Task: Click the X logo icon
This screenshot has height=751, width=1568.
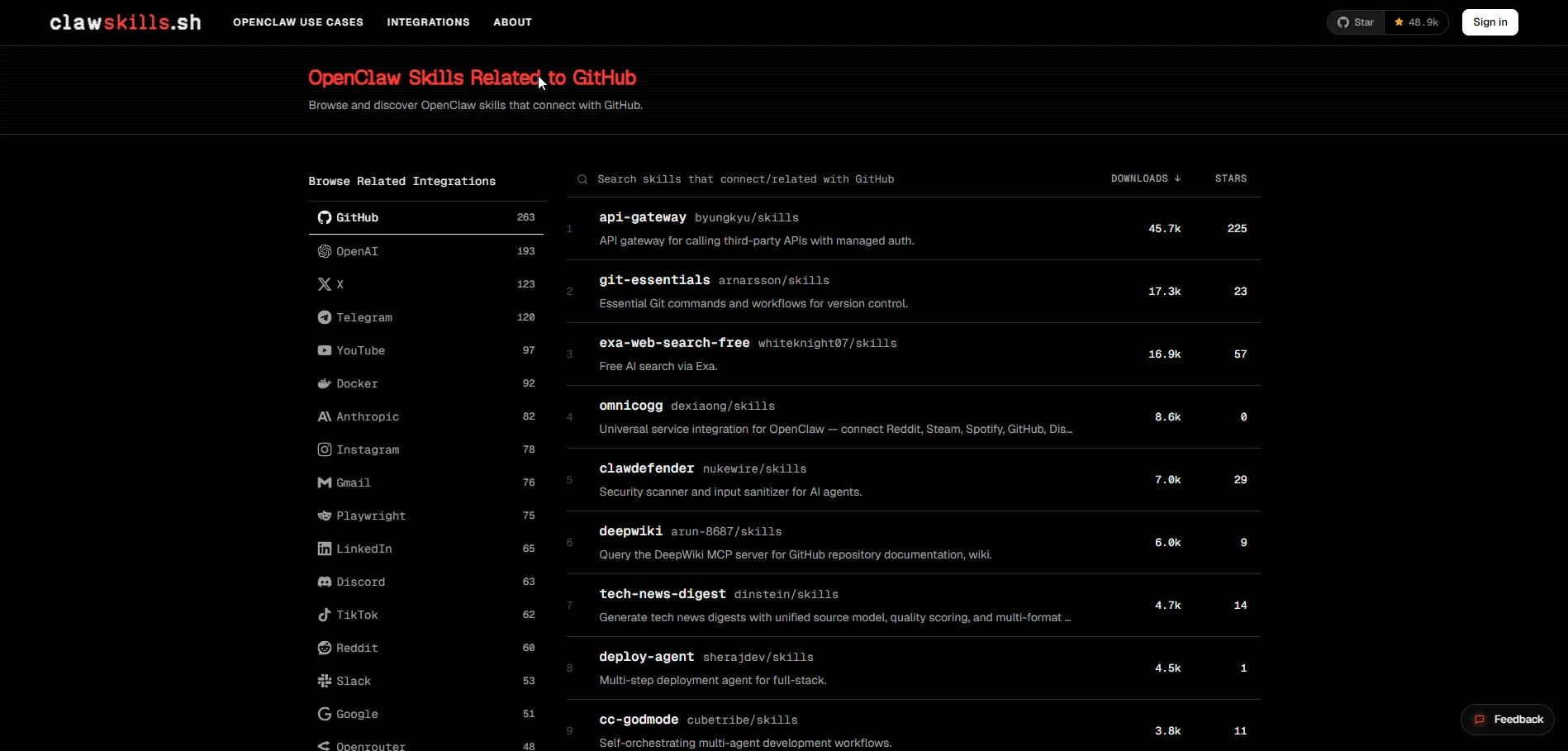Action: (325, 284)
